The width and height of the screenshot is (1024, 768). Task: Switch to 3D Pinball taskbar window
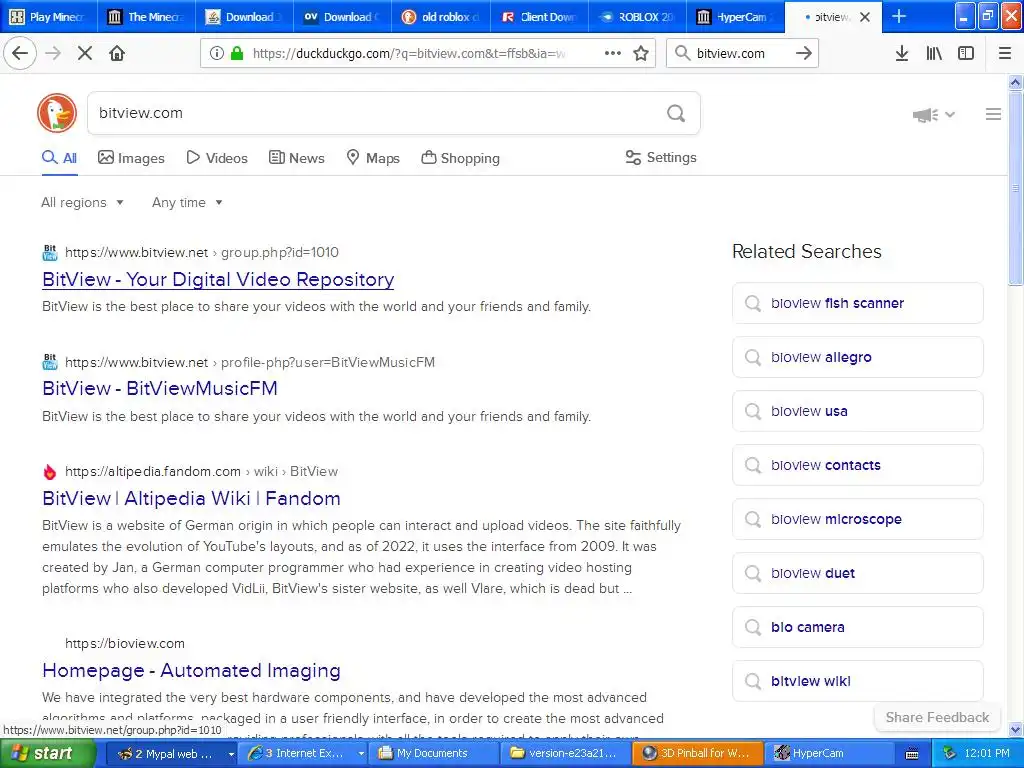point(696,754)
